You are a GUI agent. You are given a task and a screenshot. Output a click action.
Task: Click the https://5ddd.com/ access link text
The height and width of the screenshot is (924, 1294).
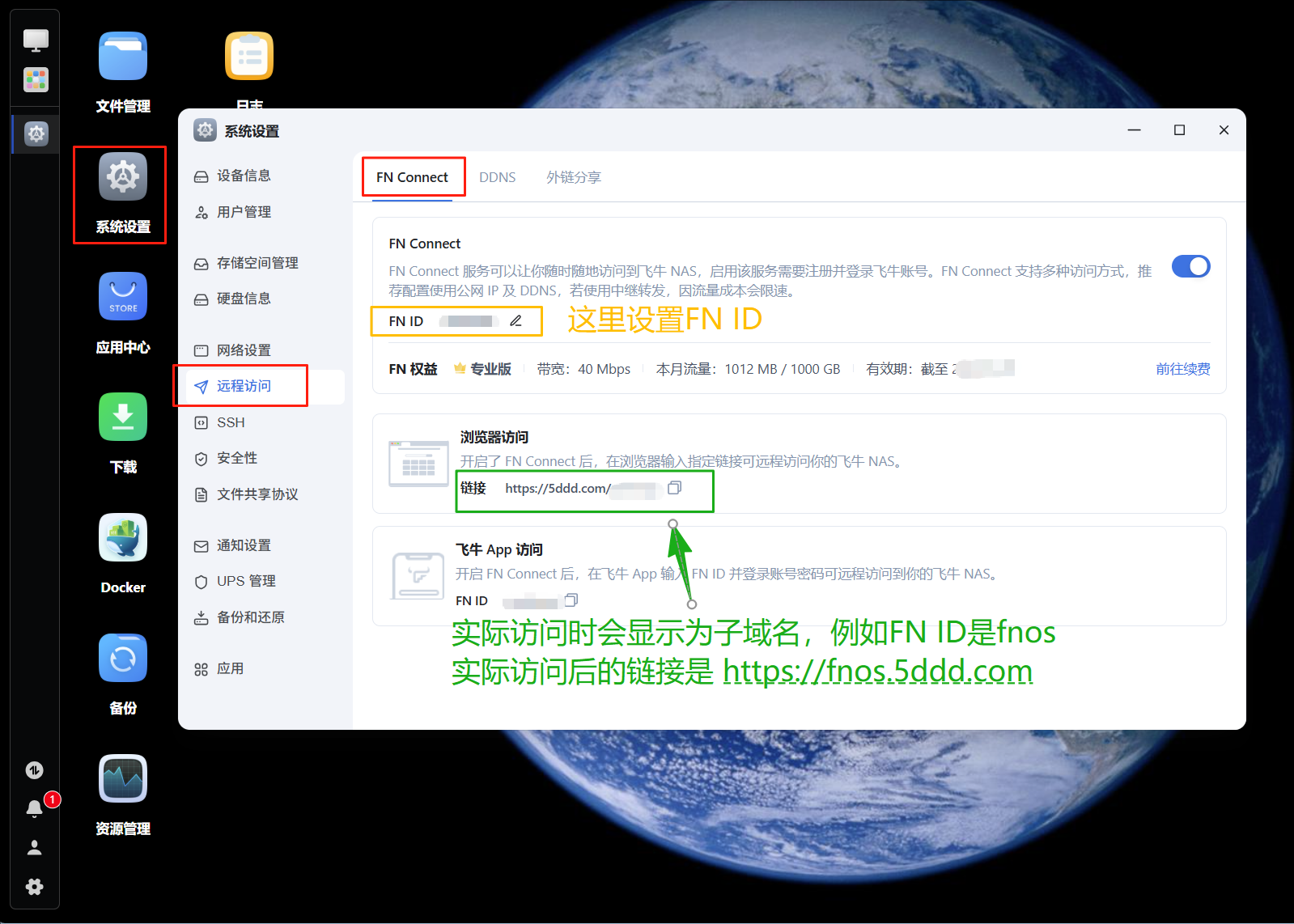click(558, 488)
